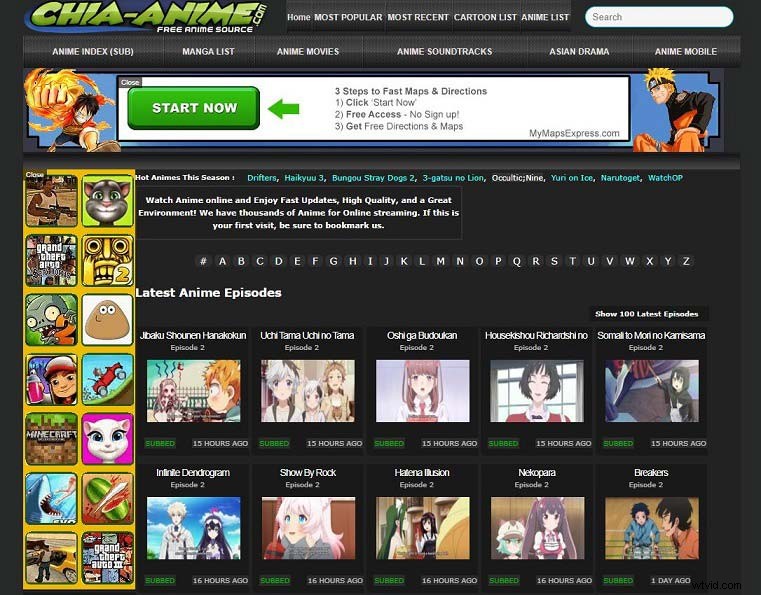Open the Haikyuu 3 link
This screenshot has height=595, width=761.
[x=304, y=178]
